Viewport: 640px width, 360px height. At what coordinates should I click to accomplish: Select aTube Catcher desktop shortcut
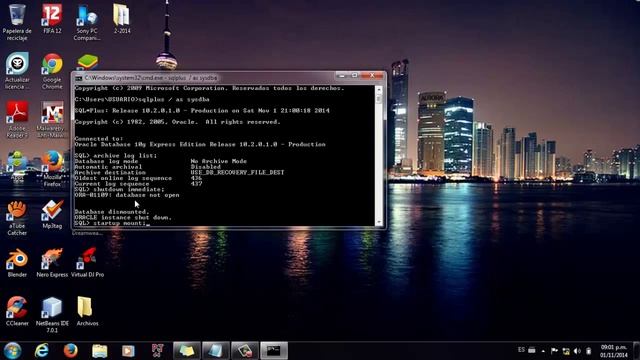click(x=17, y=218)
